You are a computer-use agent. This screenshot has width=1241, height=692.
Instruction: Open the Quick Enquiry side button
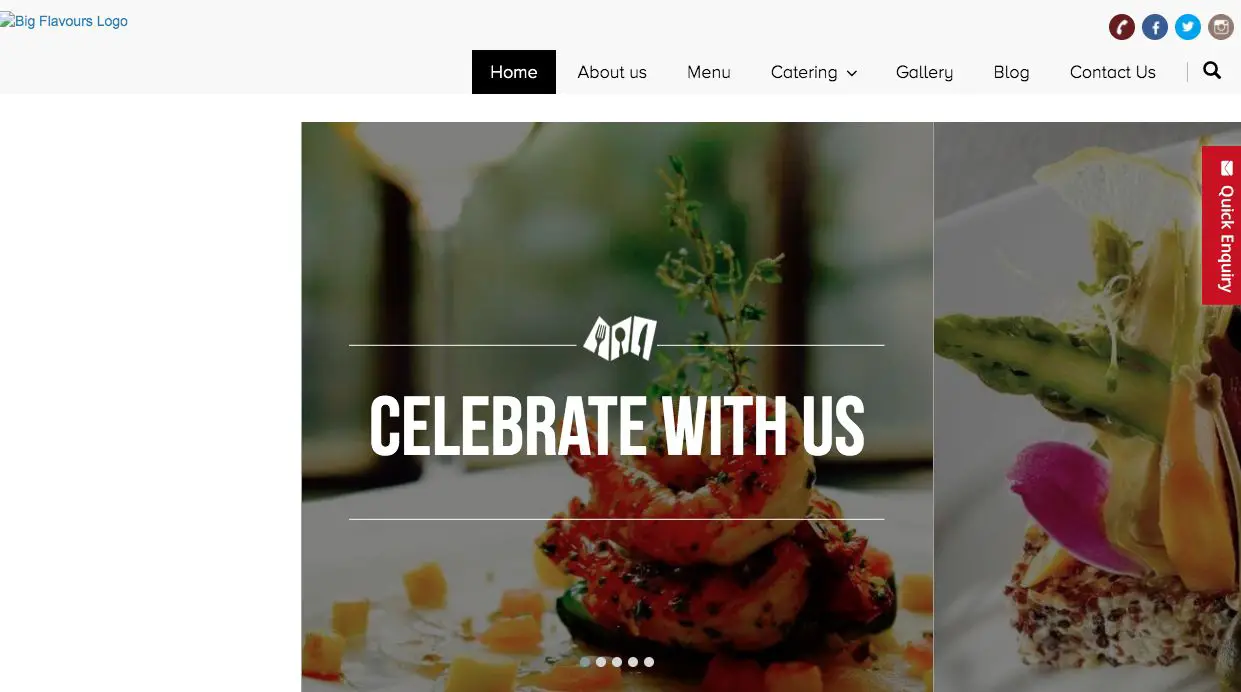[x=1221, y=225]
